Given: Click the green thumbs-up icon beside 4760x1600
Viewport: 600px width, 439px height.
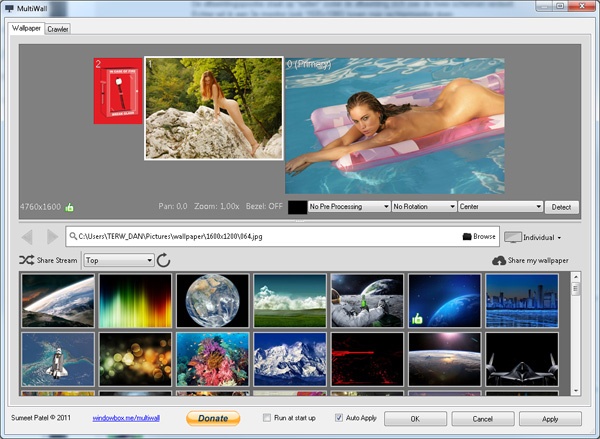Looking at the screenshot, I should point(69,208).
